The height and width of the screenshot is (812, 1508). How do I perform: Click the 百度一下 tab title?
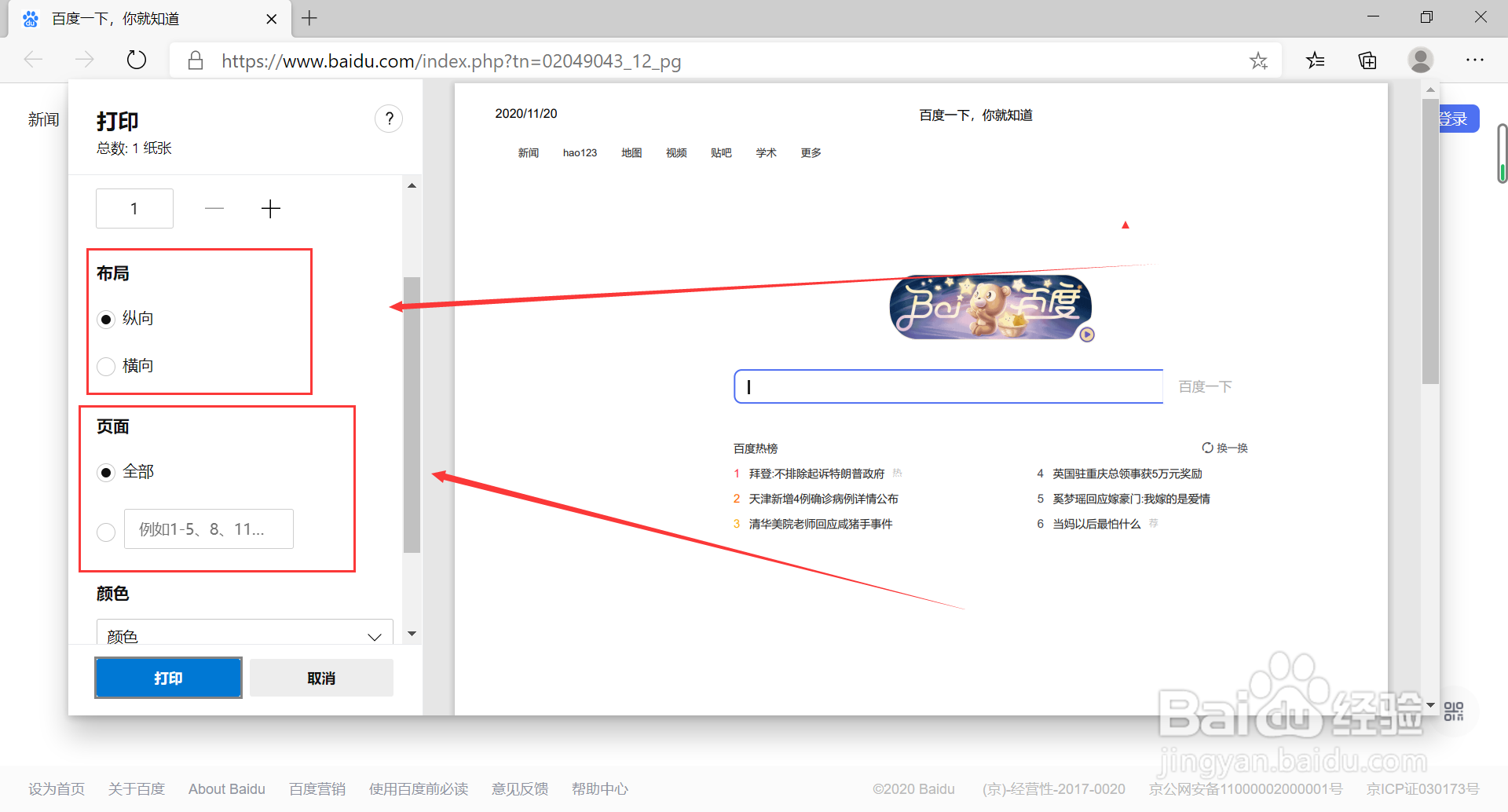pyautogui.click(x=115, y=19)
